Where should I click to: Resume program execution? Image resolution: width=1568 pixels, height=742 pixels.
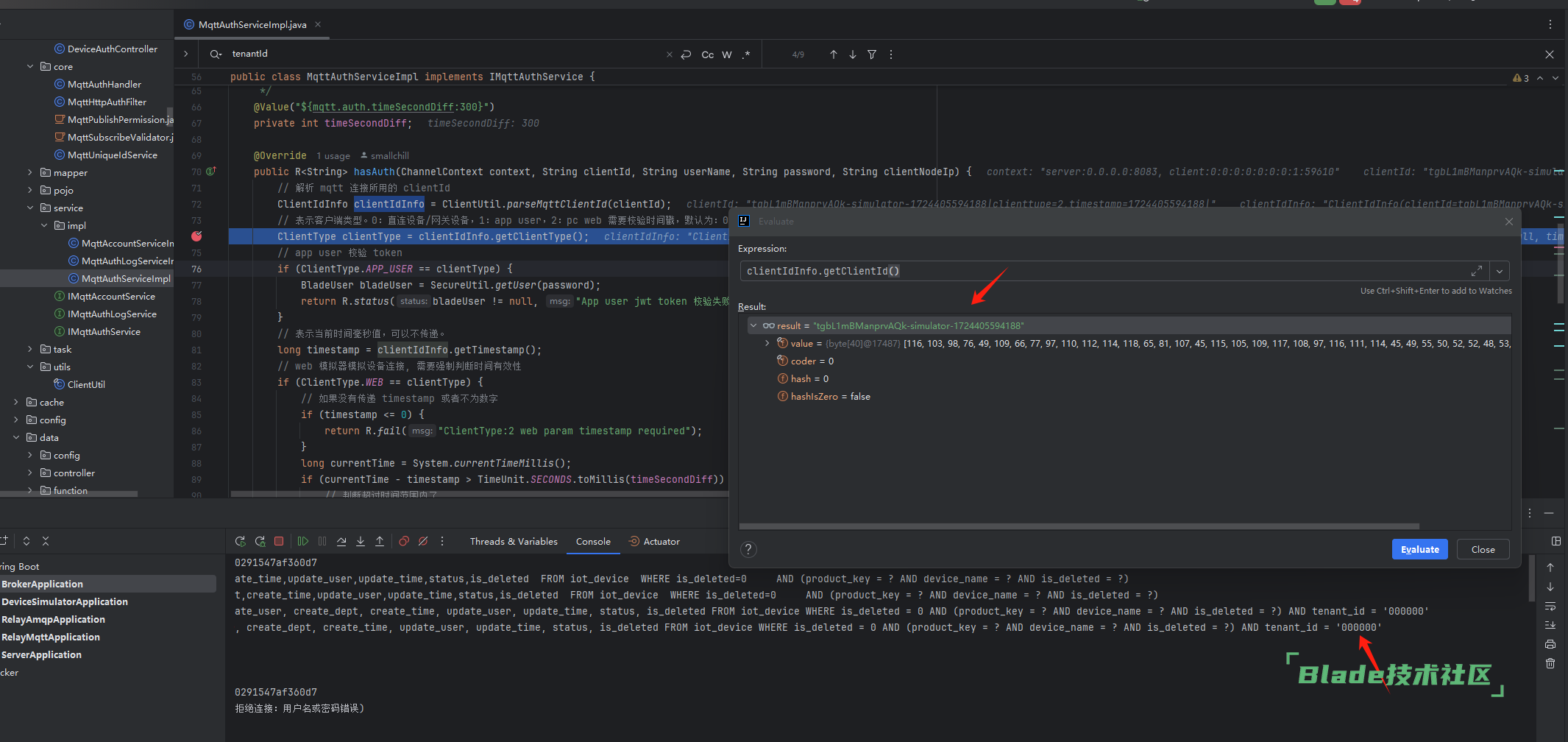click(303, 541)
